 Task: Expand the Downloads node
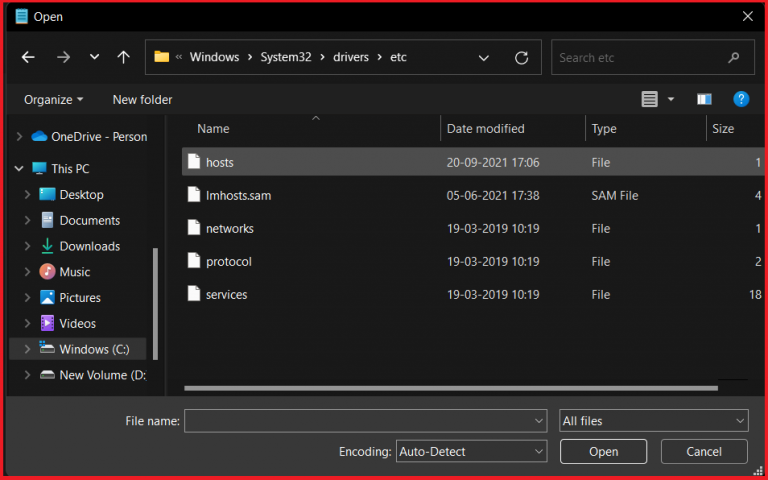pyautogui.click(x=27, y=246)
